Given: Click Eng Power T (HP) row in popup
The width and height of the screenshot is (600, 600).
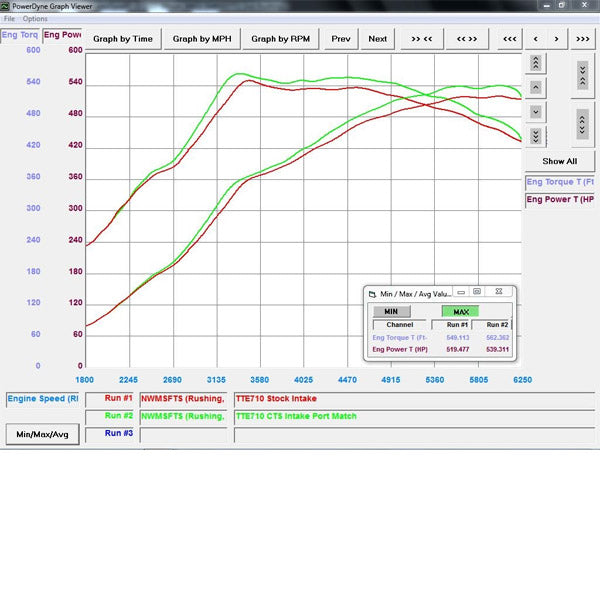Looking at the screenshot, I should [x=440, y=349].
